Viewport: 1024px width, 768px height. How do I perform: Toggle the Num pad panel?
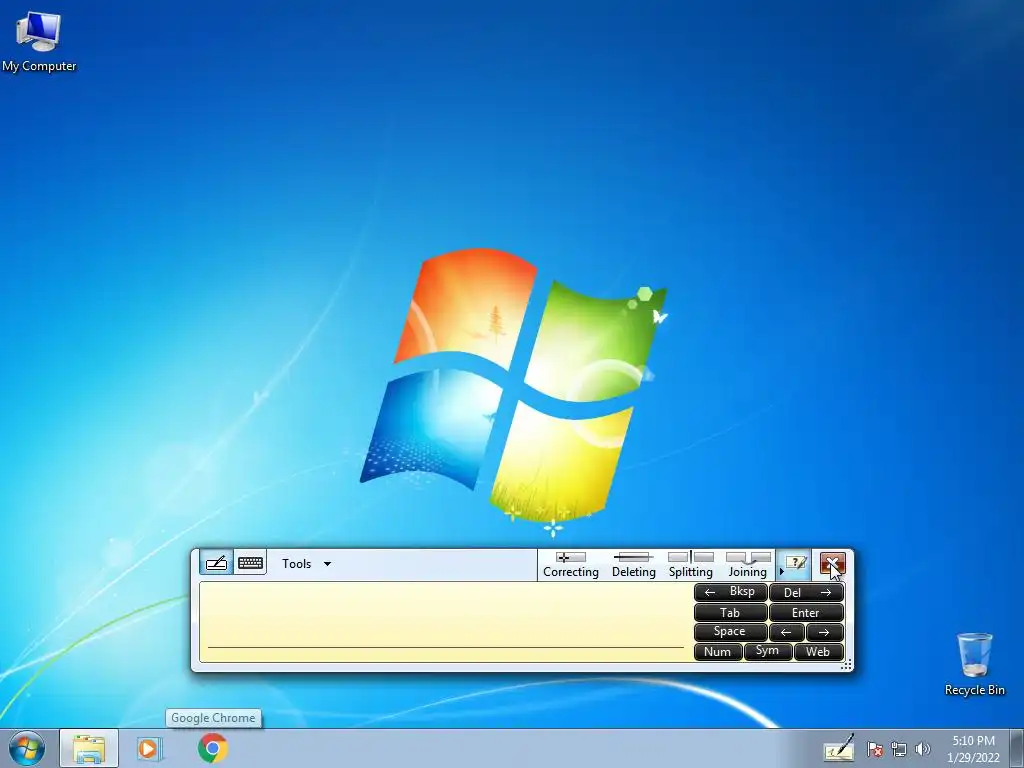[x=718, y=652]
